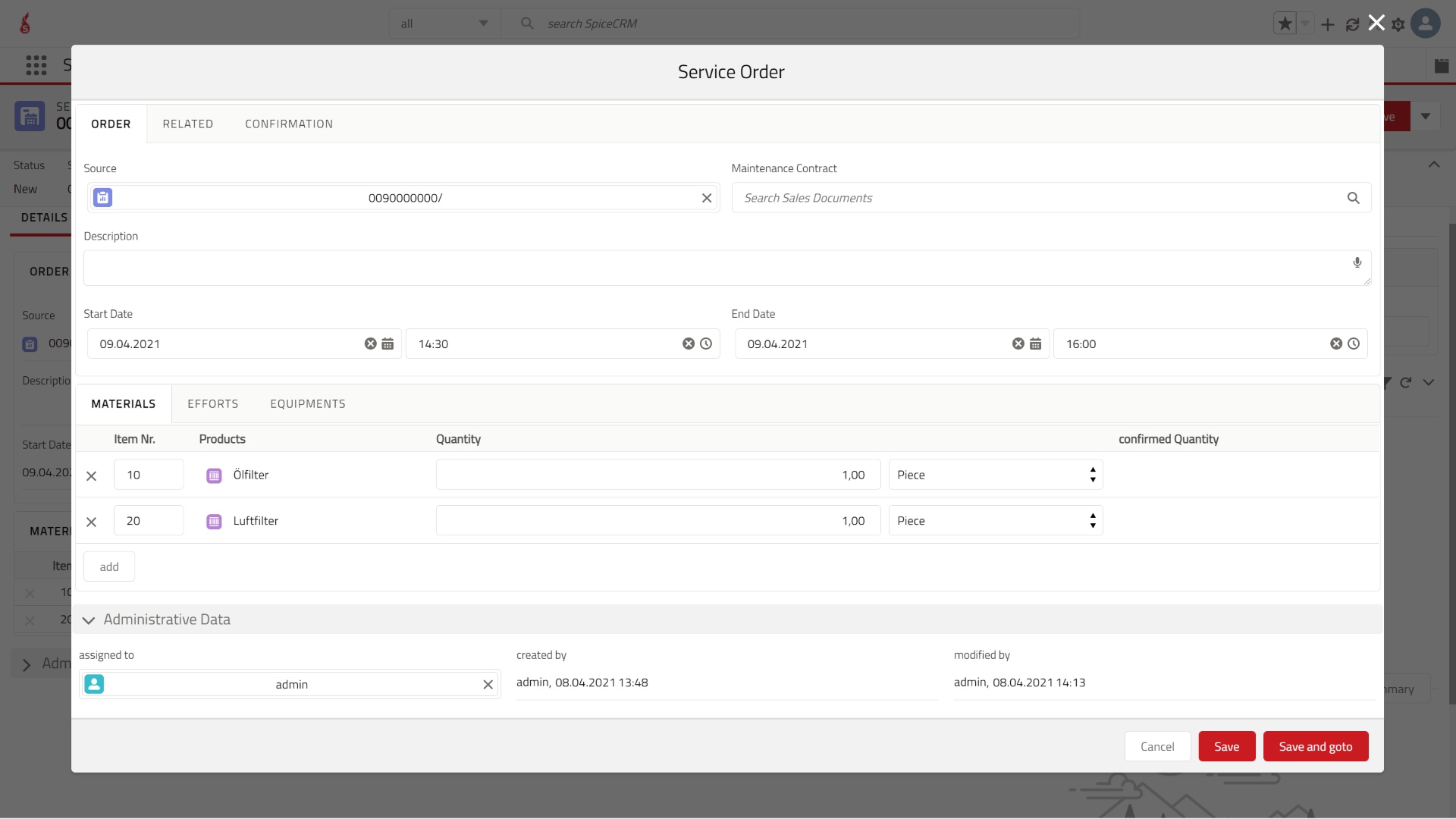Expand the background Administrative section chevron

coord(27,665)
